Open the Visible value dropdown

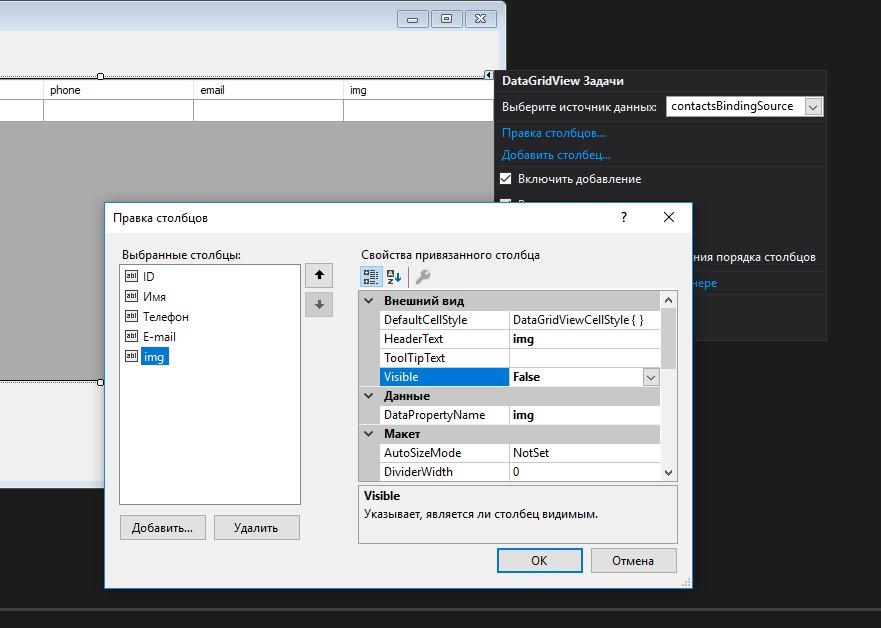[x=651, y=377]
